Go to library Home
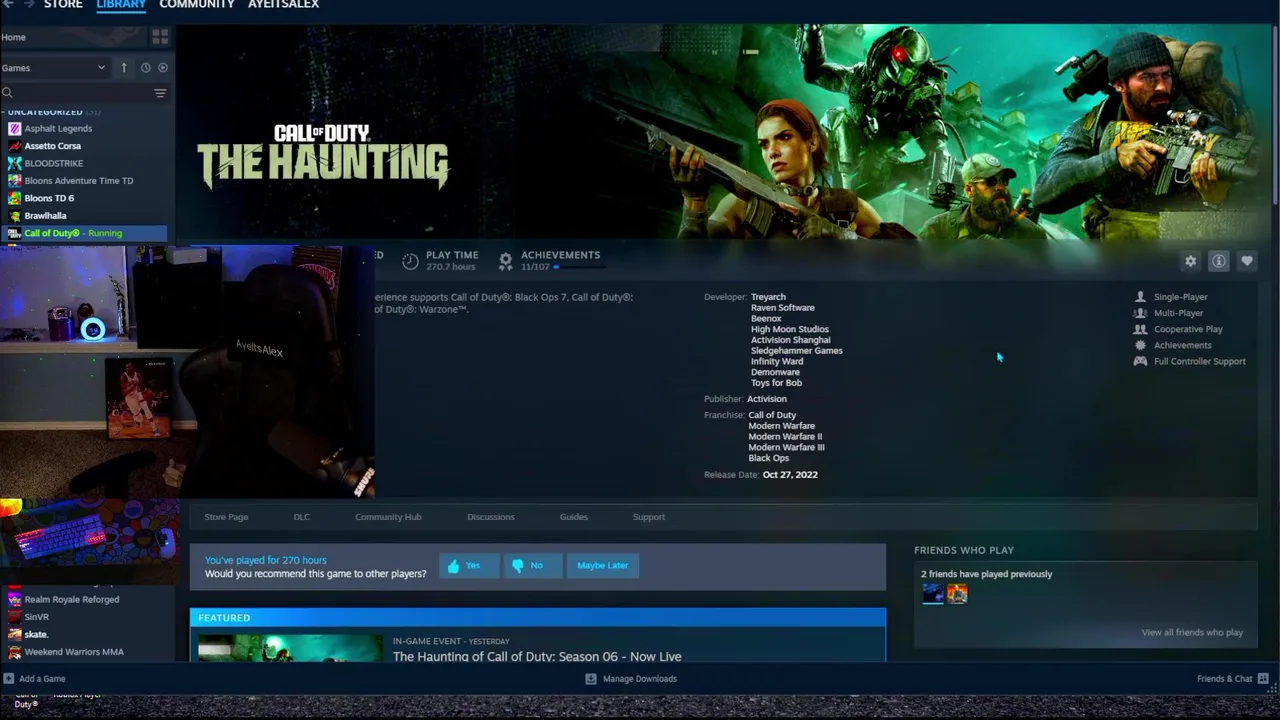The height and width of the screenshot is (720, 1280). tap(14, 37)
